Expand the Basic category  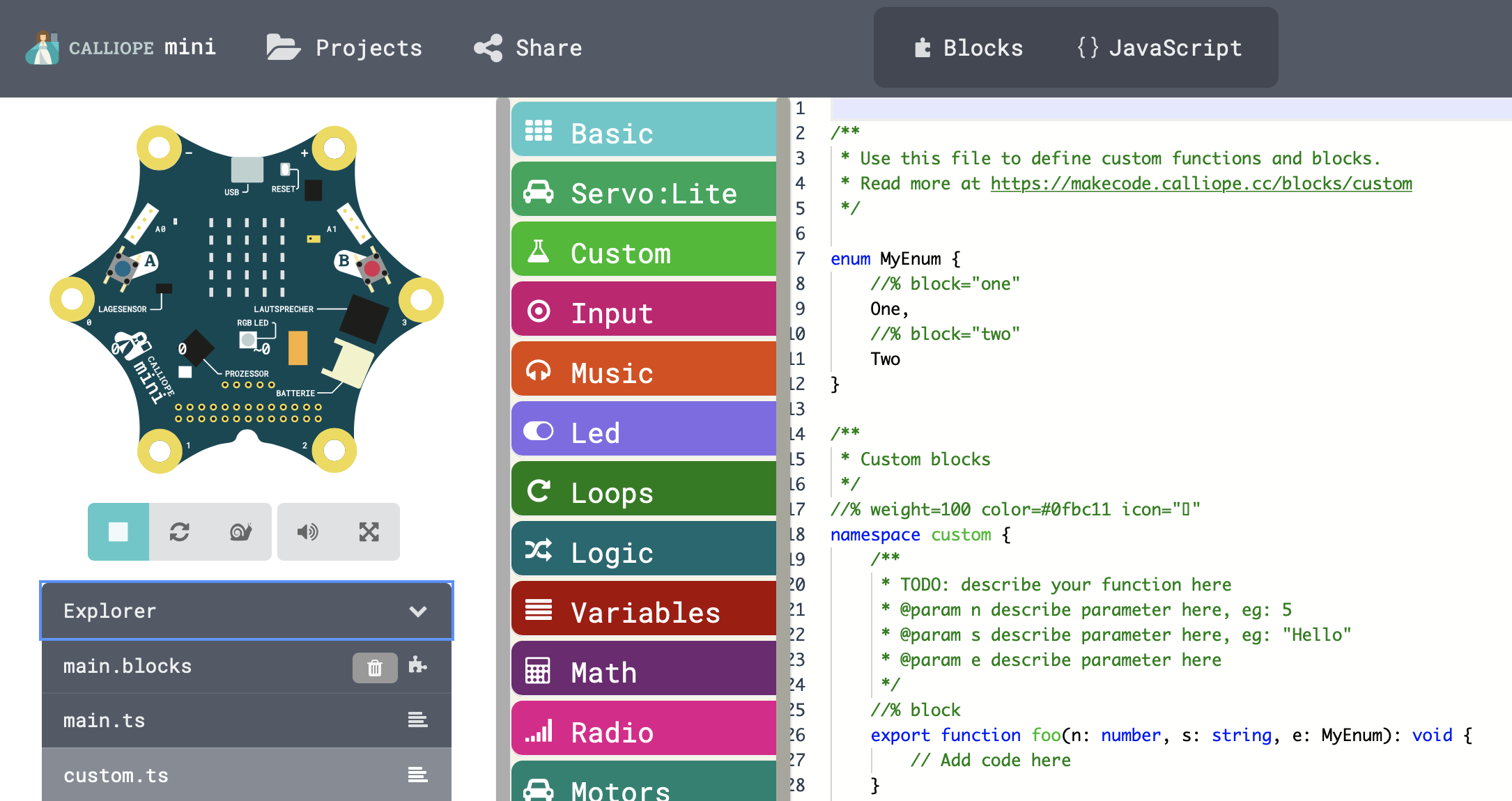[x=644, y=130]
